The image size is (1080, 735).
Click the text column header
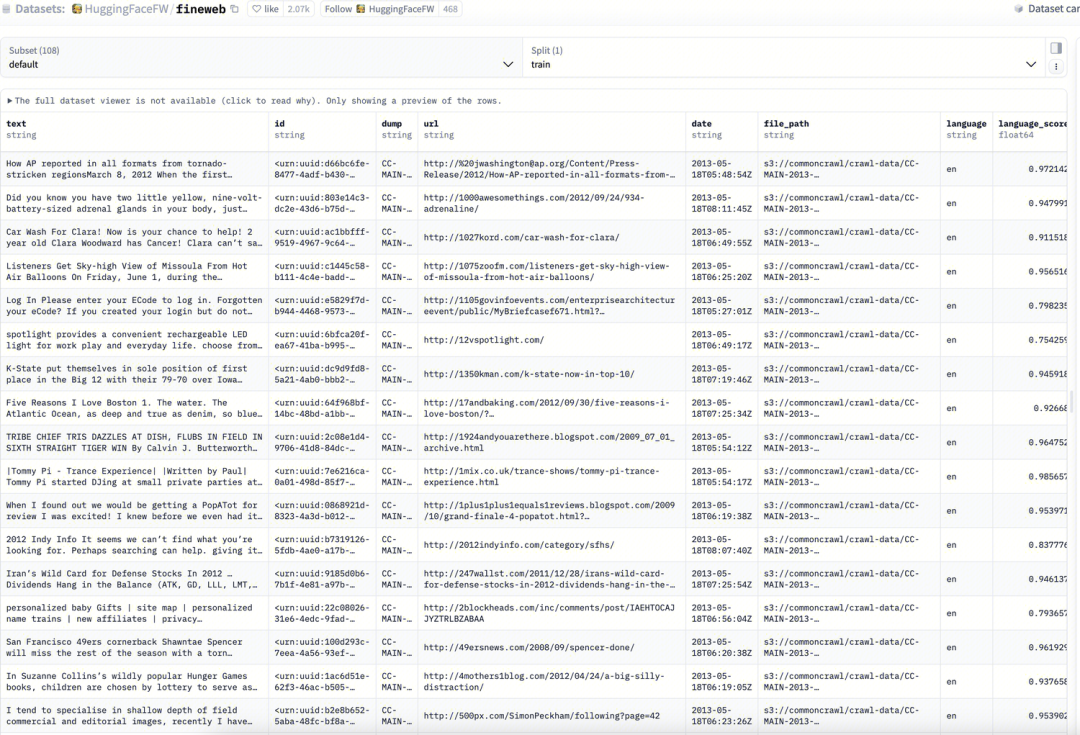tap(134, 130)
